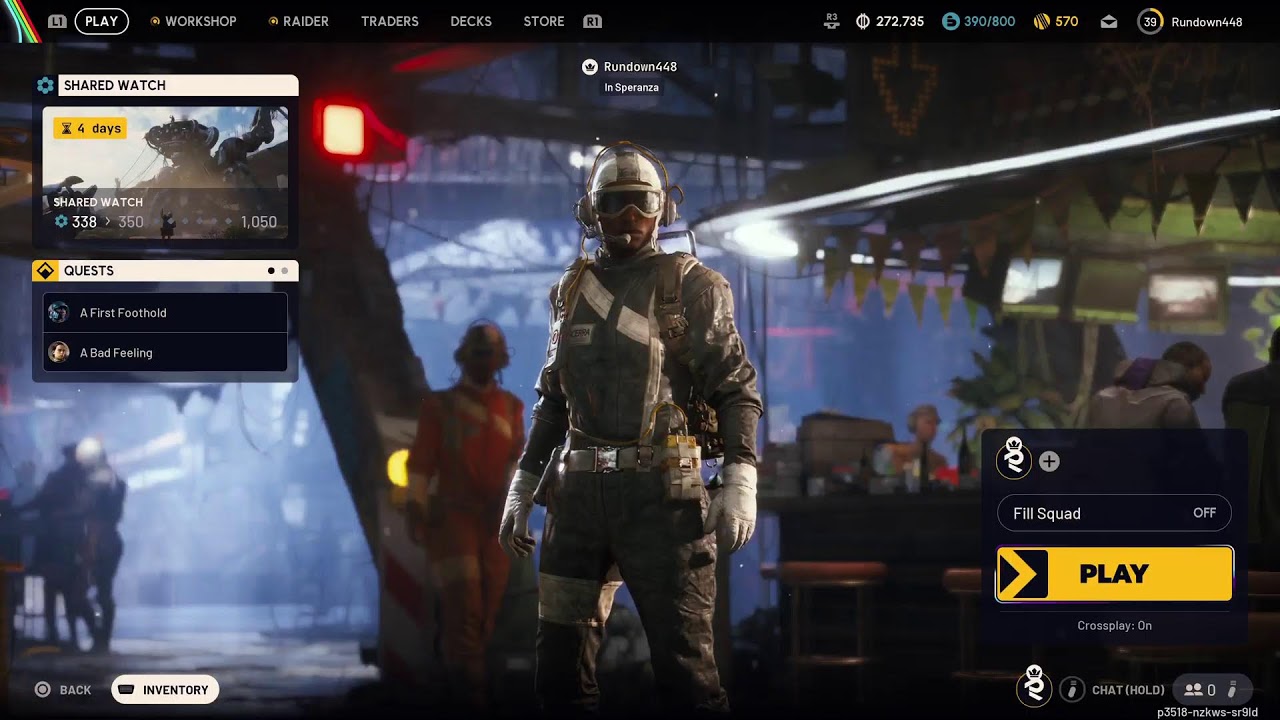This screenshot has width=1280, height=720.
Task: Click the 1,050 Shared Watch goal value
Action: (x=259, y=222)
